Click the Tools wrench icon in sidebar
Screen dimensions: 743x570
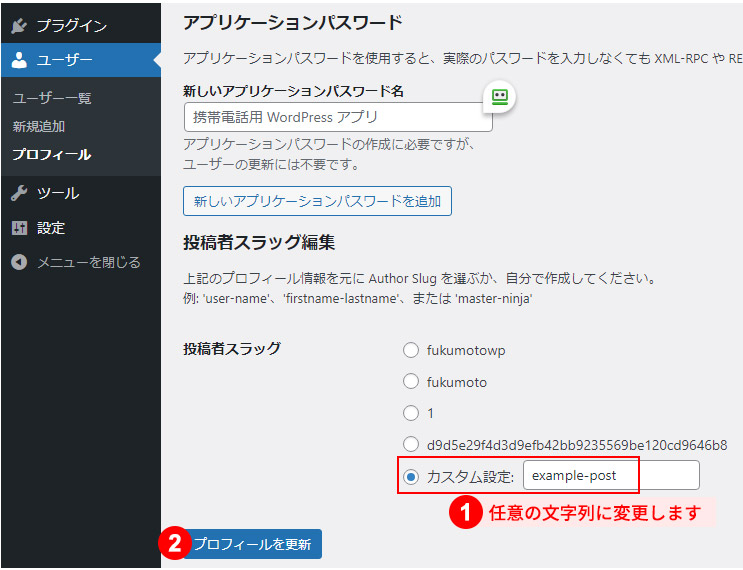point(19,193)
